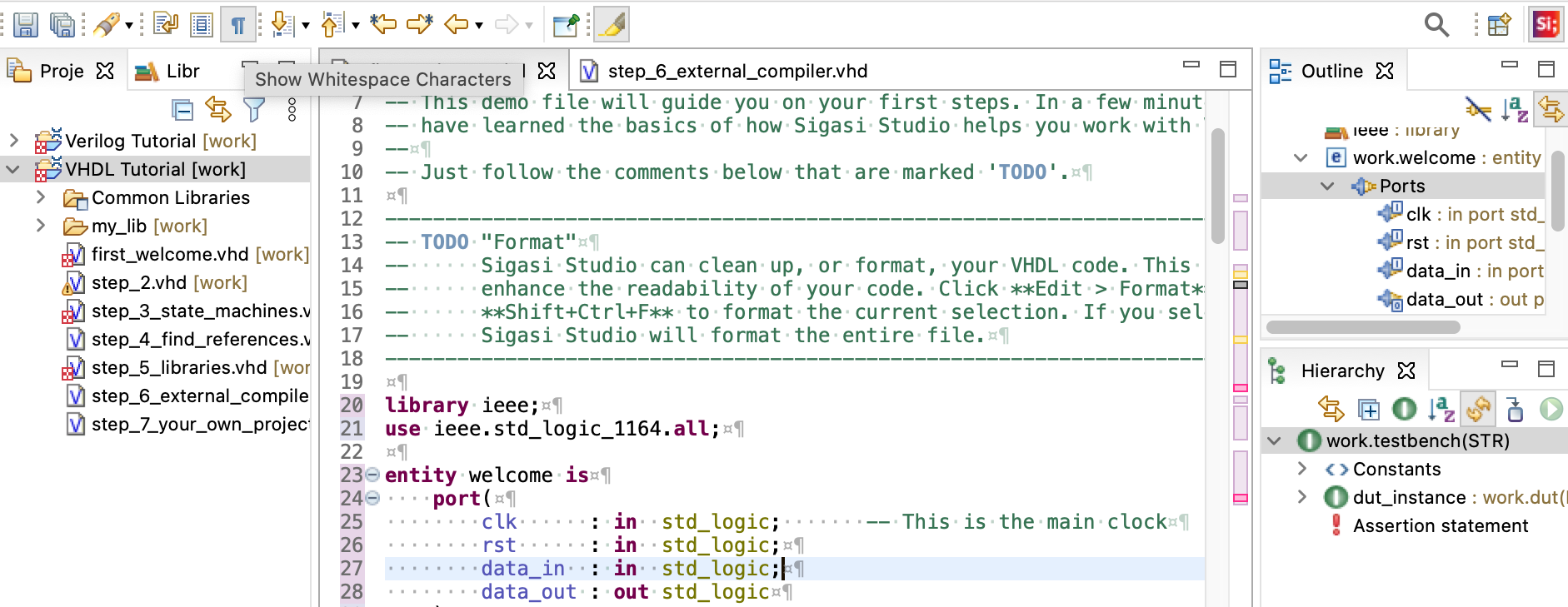
Task: Toggle auto-refresh icon in Hierarchy
Action: tap(1479, 409)
